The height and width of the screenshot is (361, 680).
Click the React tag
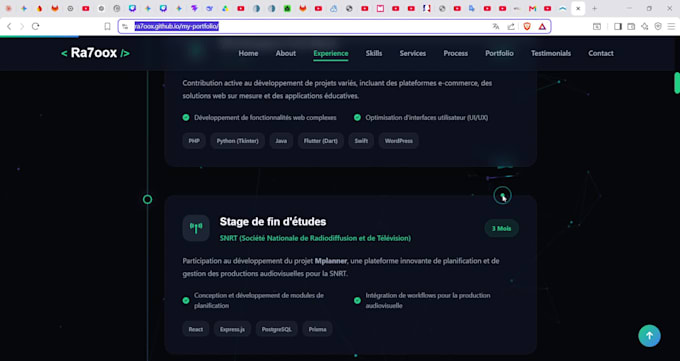196,329
